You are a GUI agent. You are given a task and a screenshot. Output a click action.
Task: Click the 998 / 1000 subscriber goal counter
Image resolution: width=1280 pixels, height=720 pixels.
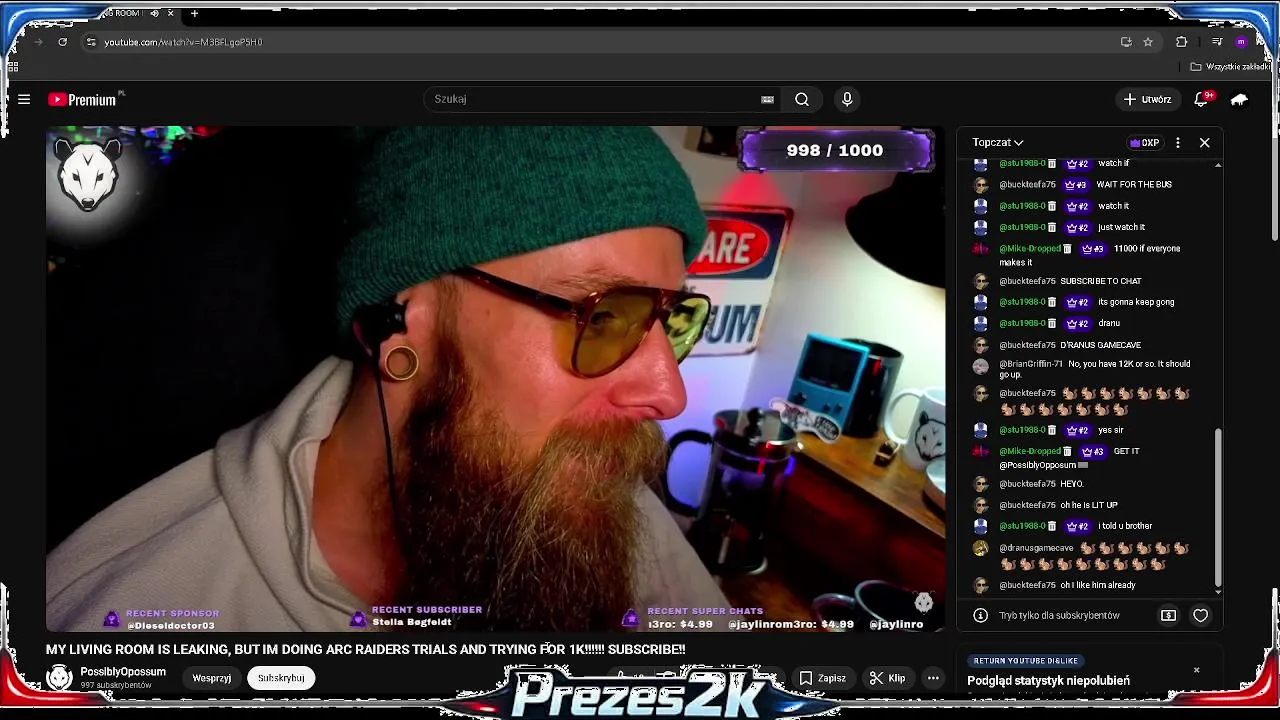[x=835, y=150]
